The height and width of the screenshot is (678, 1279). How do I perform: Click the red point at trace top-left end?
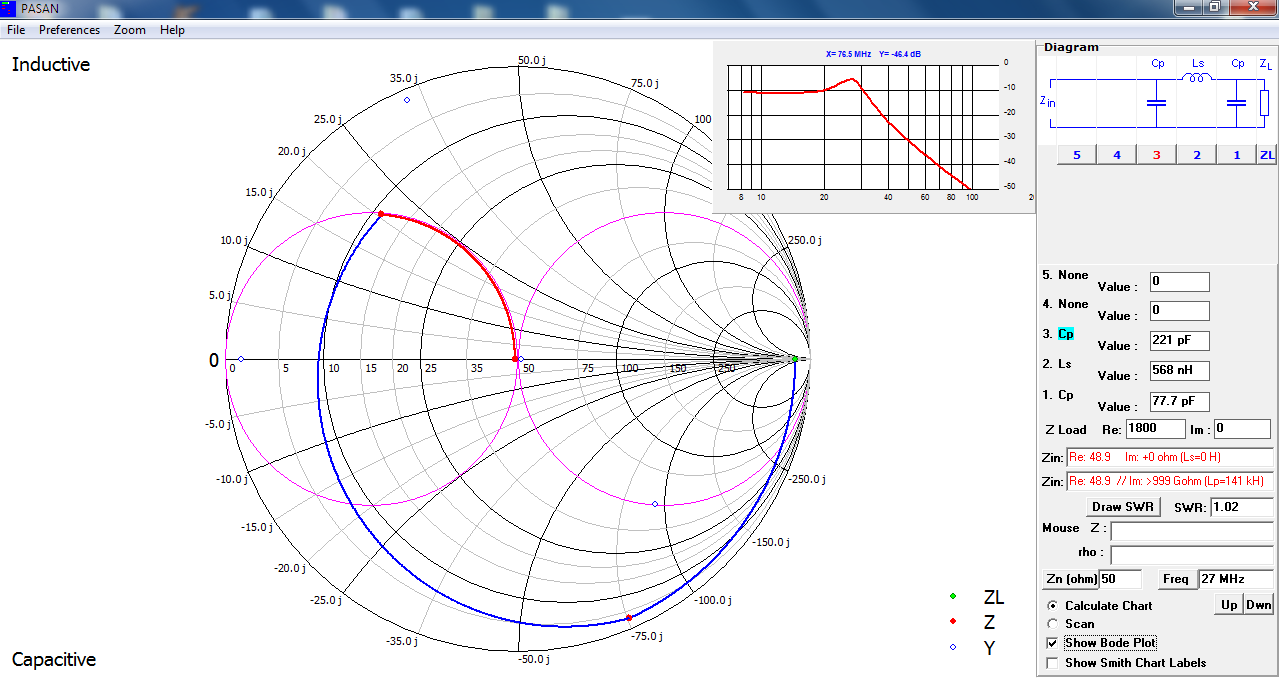(x=380, y=214)
